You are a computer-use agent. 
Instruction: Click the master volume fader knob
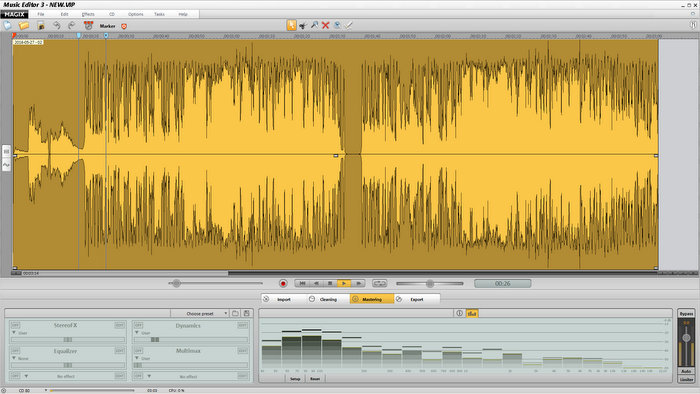[686, 338]
